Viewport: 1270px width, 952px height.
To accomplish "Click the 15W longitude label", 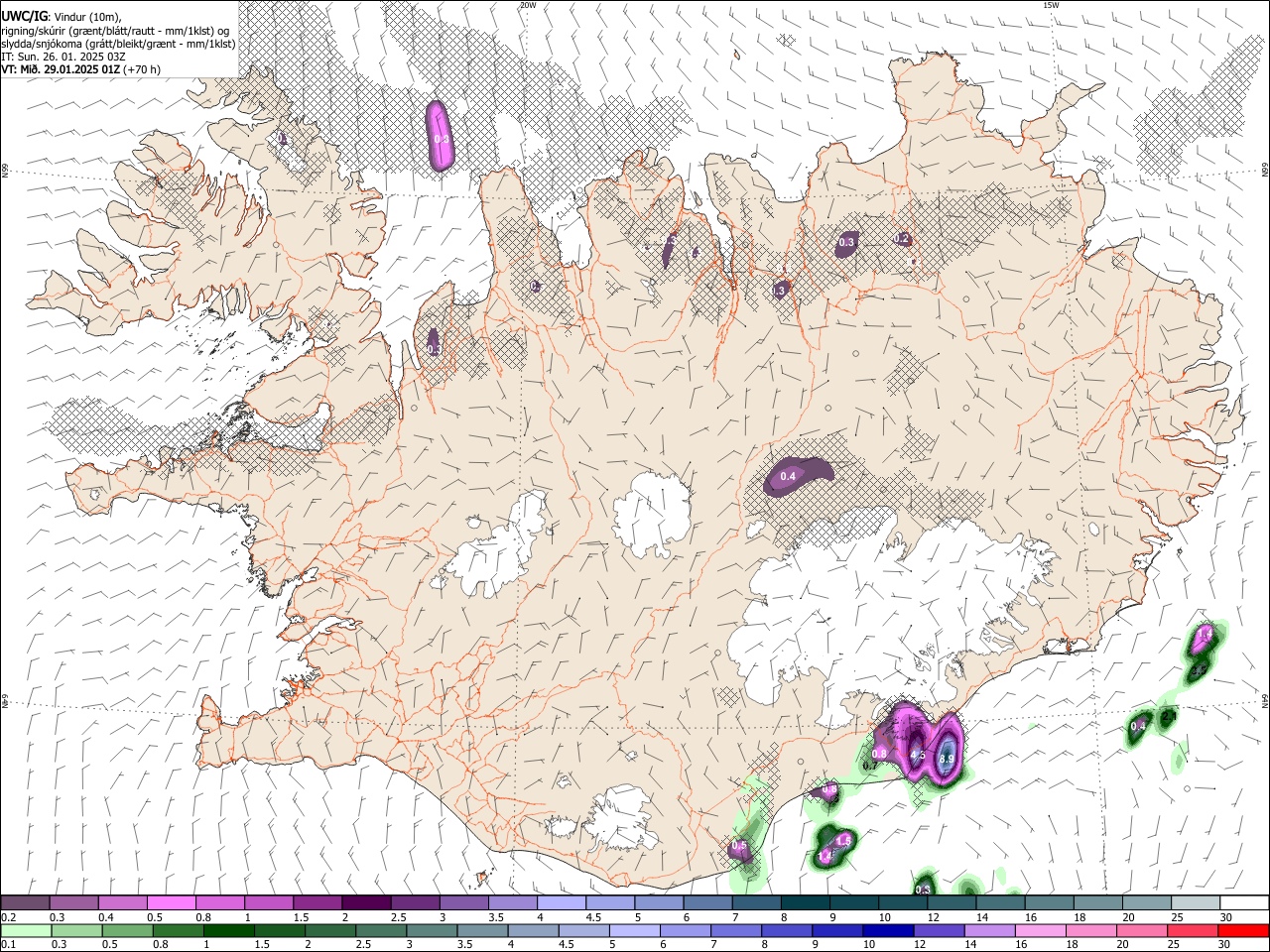I will pyautogui.click(x=1051, y=5).
